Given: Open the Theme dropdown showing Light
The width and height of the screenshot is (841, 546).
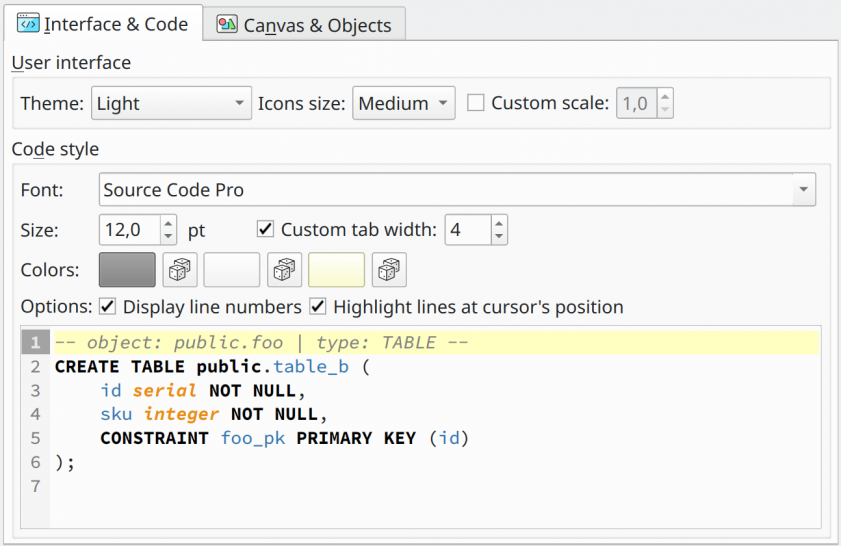Looking at the screenshot, I should tap(171, 103).
